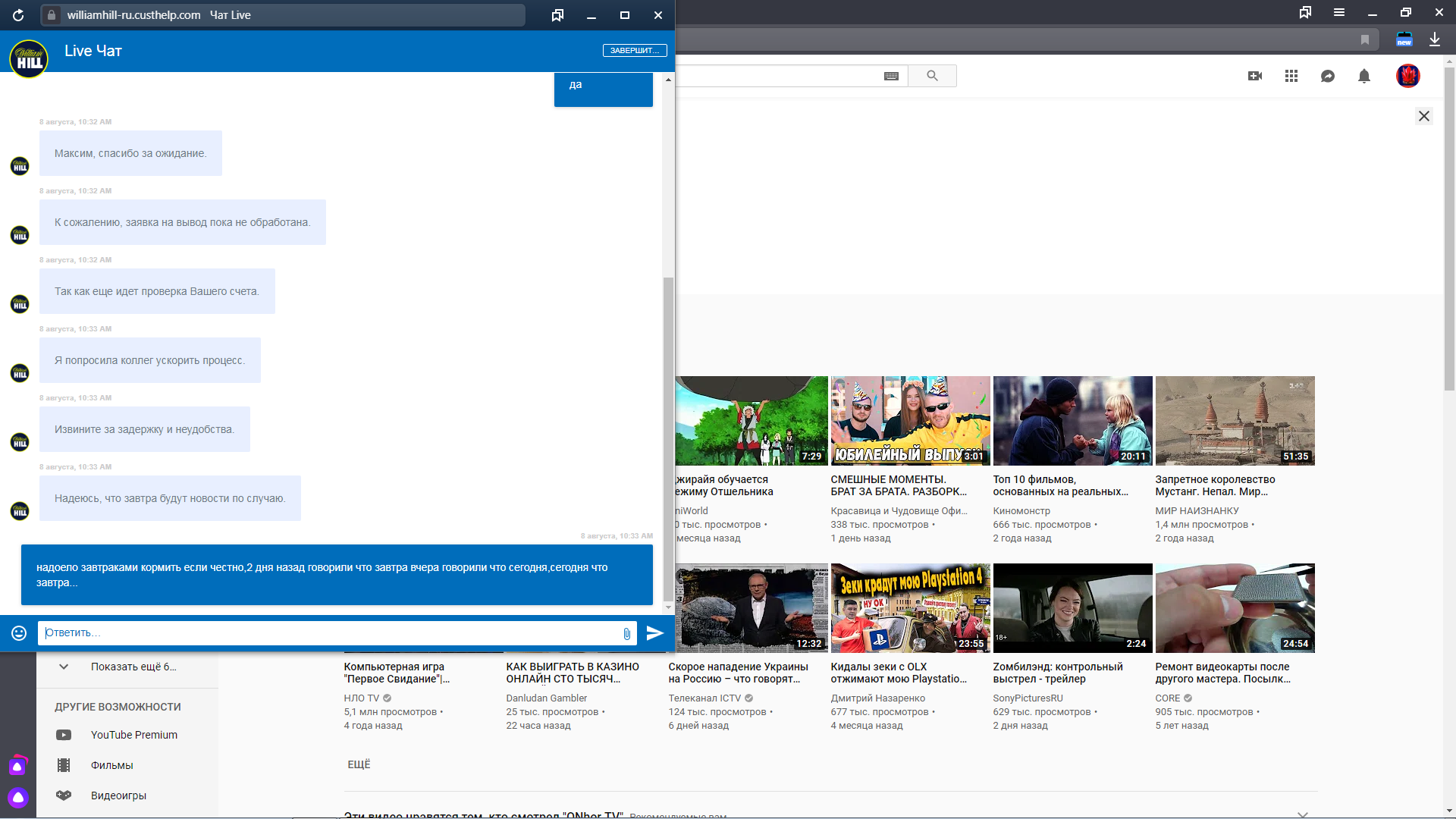1456x819 pixels.
Task: Attach a file with paperclip icon
Action: (x=627, y=634)
